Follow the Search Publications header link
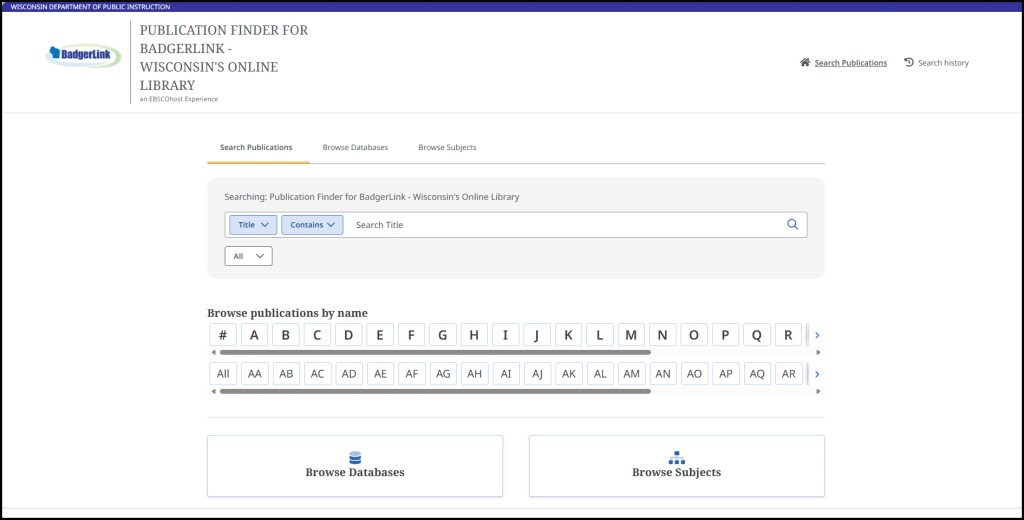Screen dimensions: 1024x520 850,63
